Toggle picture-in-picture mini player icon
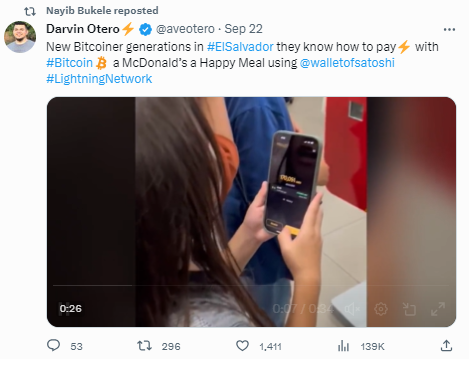Viewport: 469px width, 369px height. tap(409, 309)
